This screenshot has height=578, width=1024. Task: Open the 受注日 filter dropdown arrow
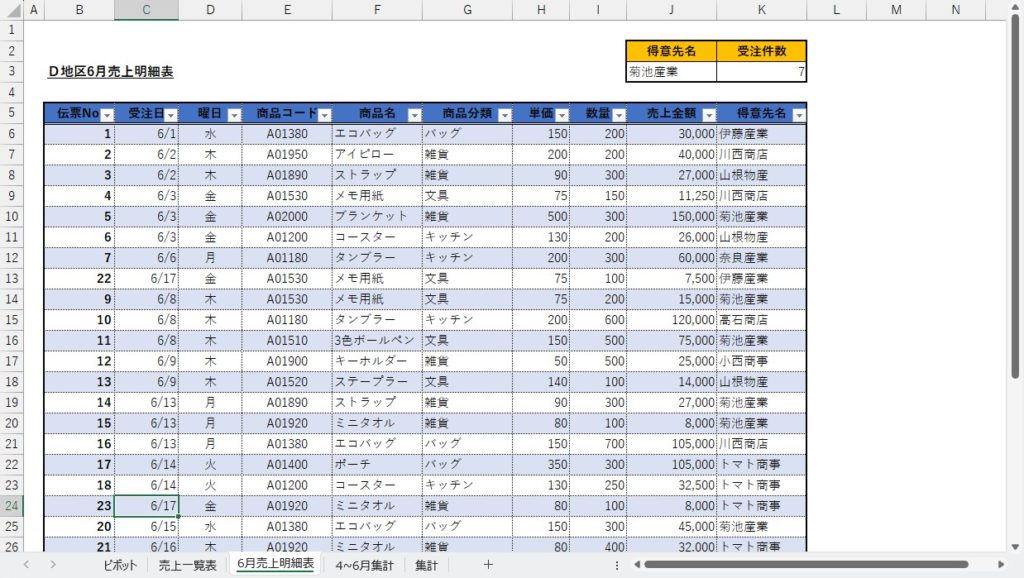(x=170, y=115)
